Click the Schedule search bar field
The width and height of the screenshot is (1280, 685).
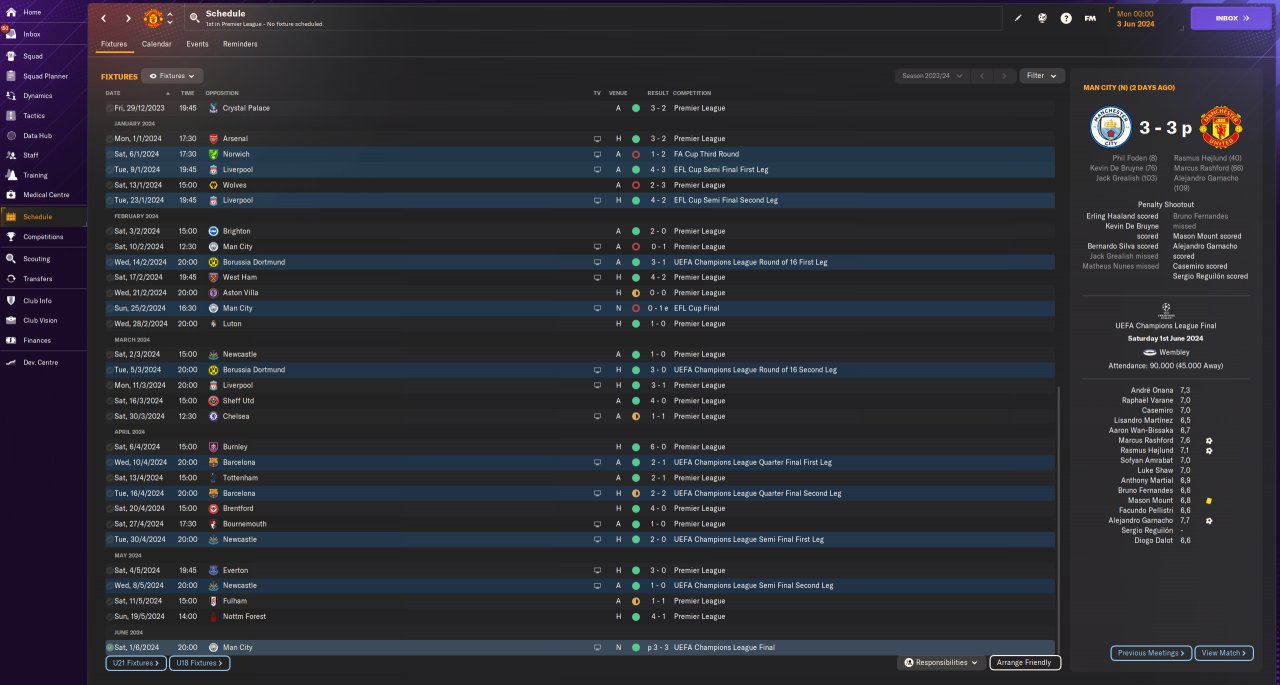coord(593,18)
